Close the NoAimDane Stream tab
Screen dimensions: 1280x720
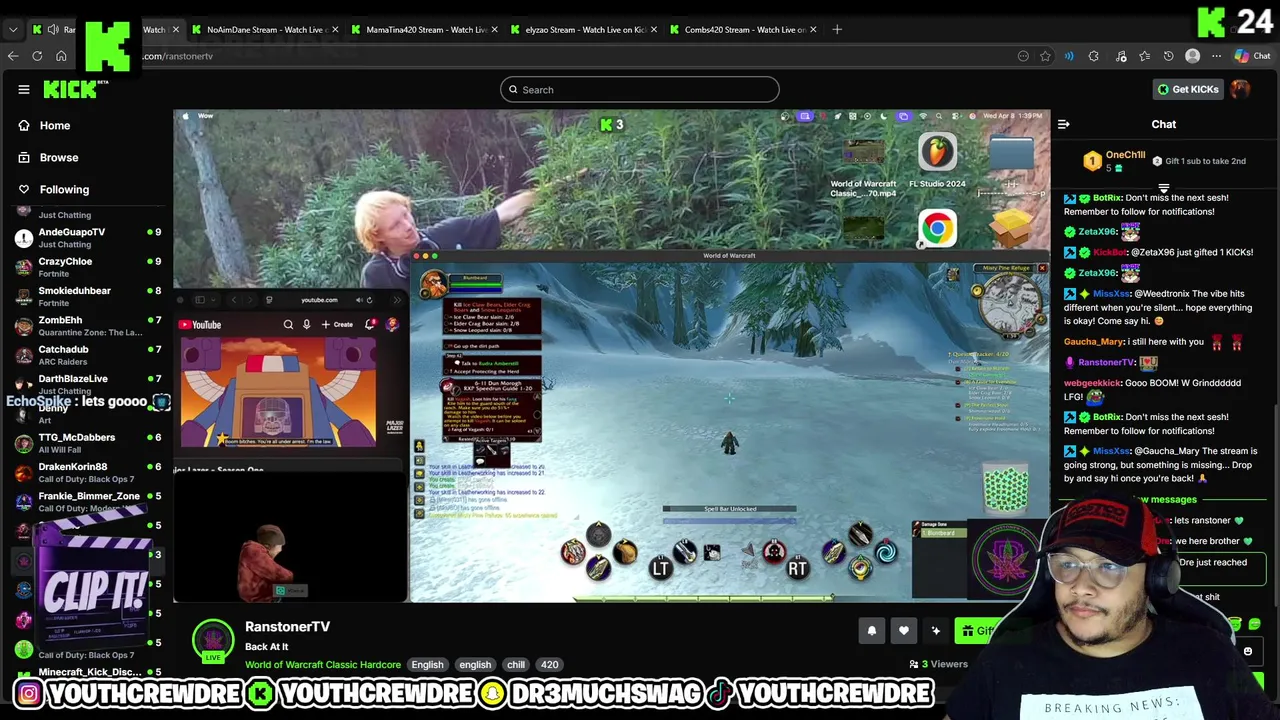point(335,29)
